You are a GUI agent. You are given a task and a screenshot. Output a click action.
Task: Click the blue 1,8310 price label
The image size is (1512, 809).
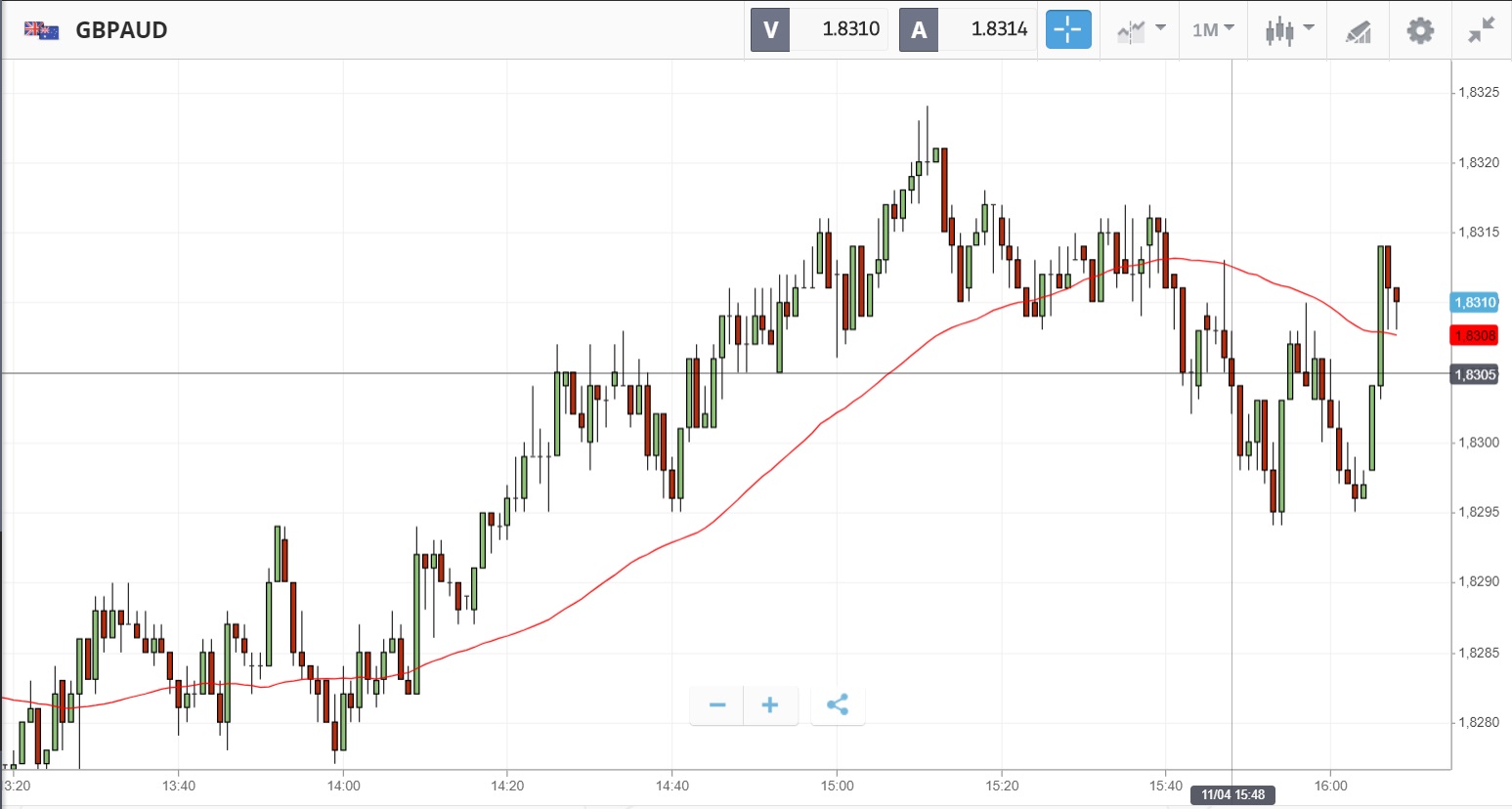[x=1474, y=302]
